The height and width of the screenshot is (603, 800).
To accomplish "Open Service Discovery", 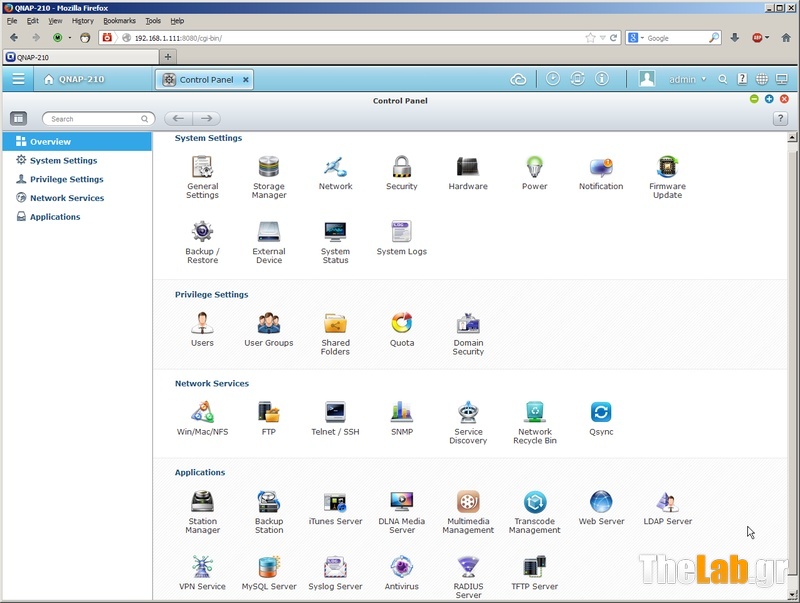I will point(468,422).
